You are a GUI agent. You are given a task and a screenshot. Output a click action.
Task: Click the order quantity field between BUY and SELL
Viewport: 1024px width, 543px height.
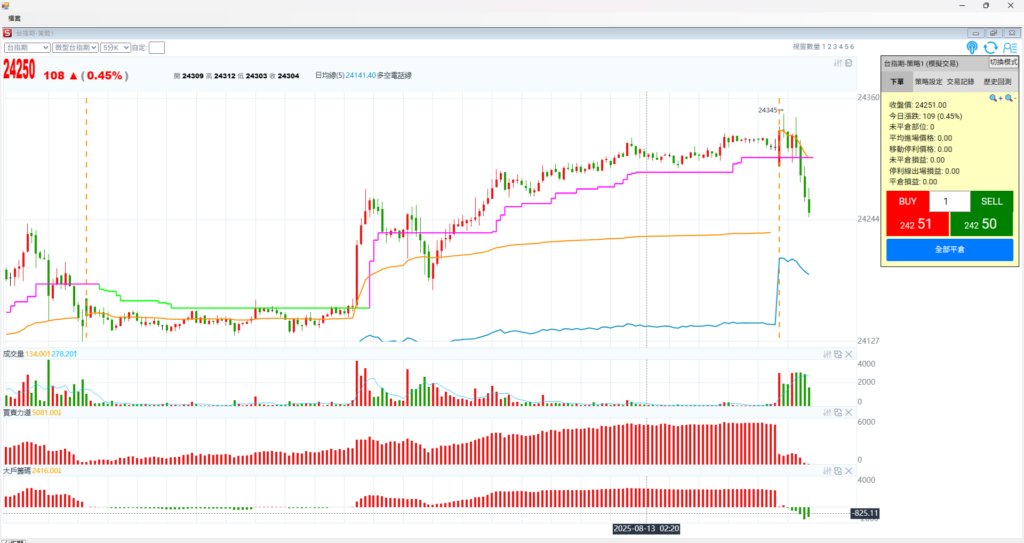(948, 201)
